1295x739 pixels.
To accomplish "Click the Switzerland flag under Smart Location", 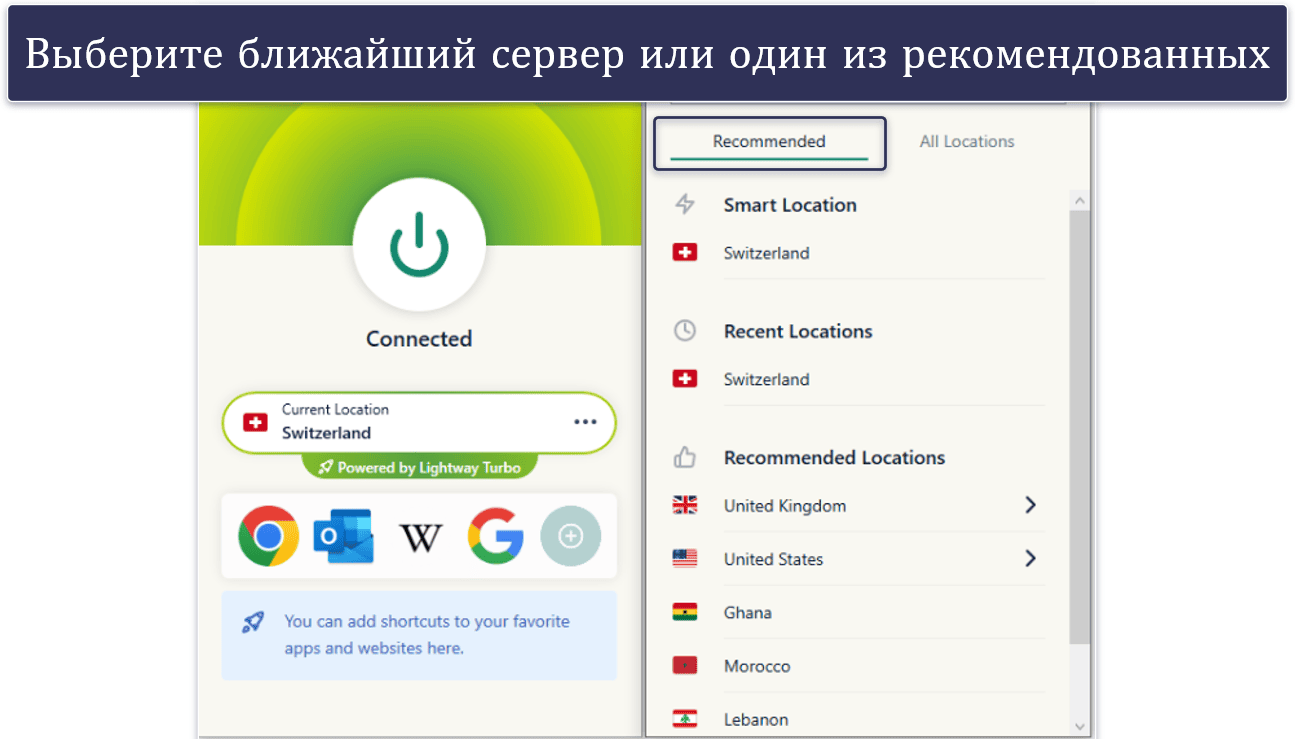I will (x=685, y=253).
